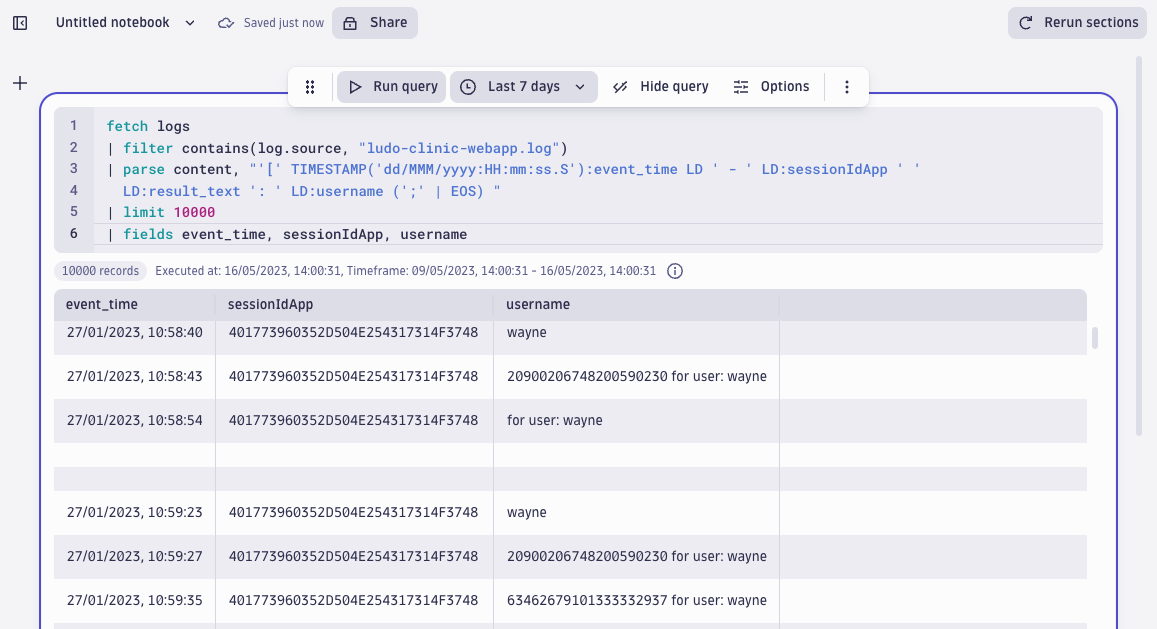Click the drag handle on the query toolbar
Viewport: 1157px width, 629px height.
point(310,86)
